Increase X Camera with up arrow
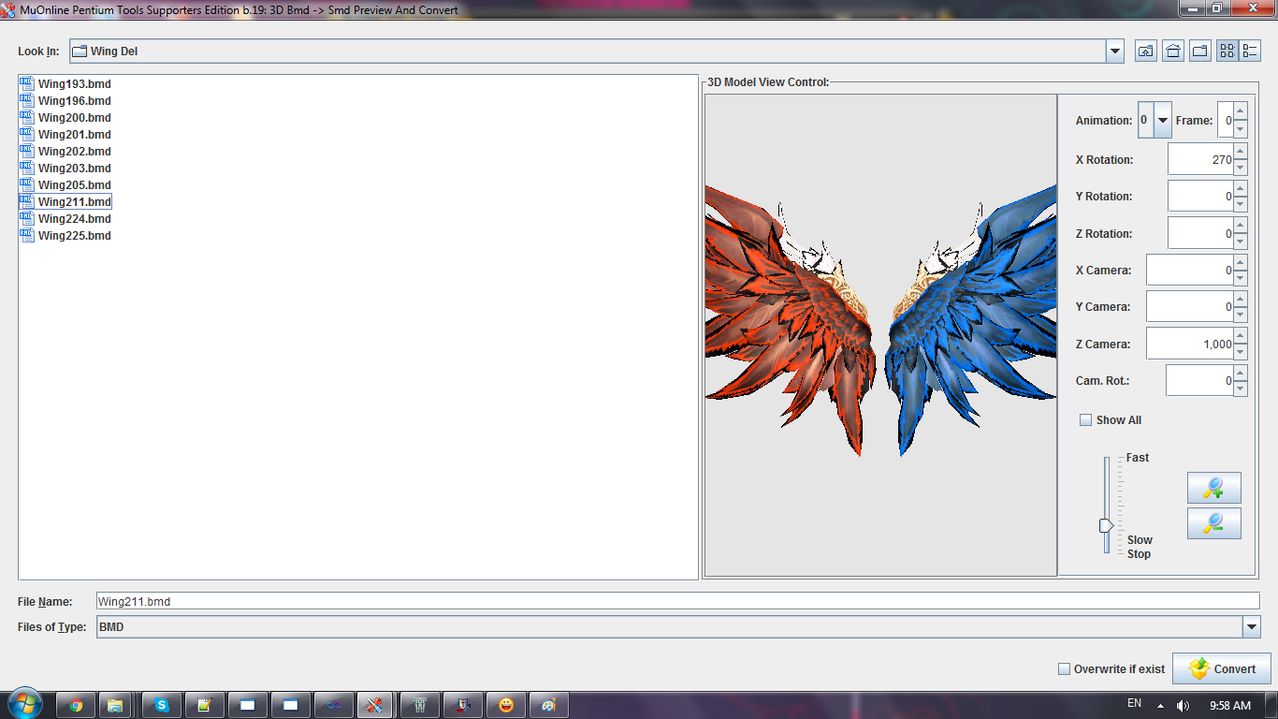 [1240, 262]
